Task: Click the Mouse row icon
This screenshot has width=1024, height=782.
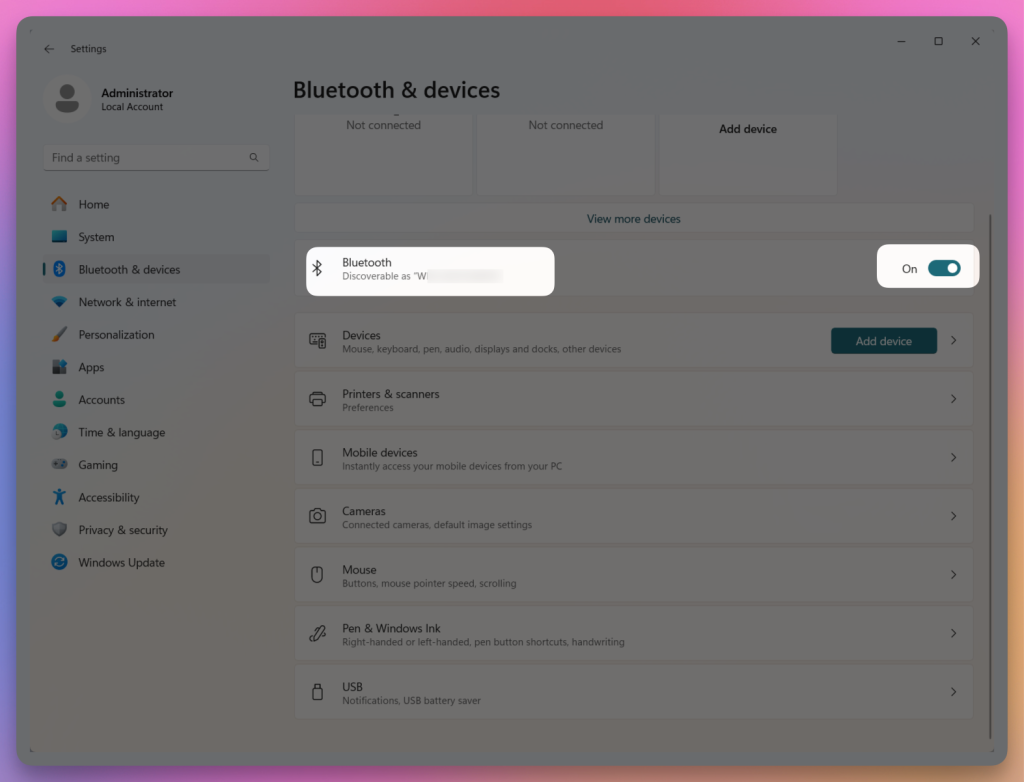Action: tap(317, 575)
